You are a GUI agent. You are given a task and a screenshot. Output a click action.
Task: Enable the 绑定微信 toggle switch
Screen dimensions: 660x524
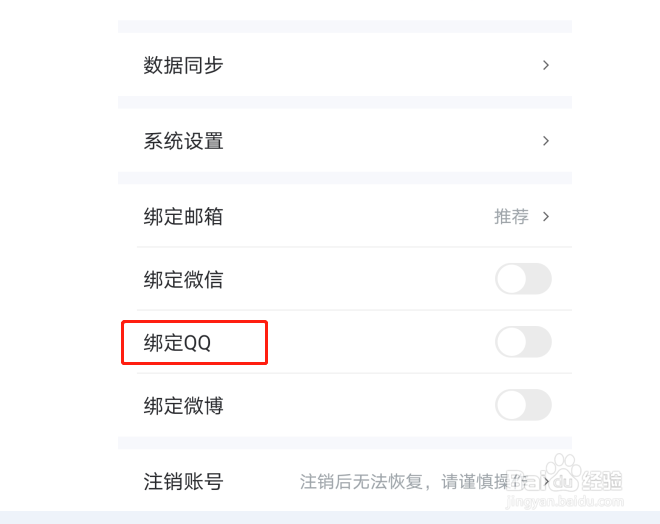pos(523,279)
